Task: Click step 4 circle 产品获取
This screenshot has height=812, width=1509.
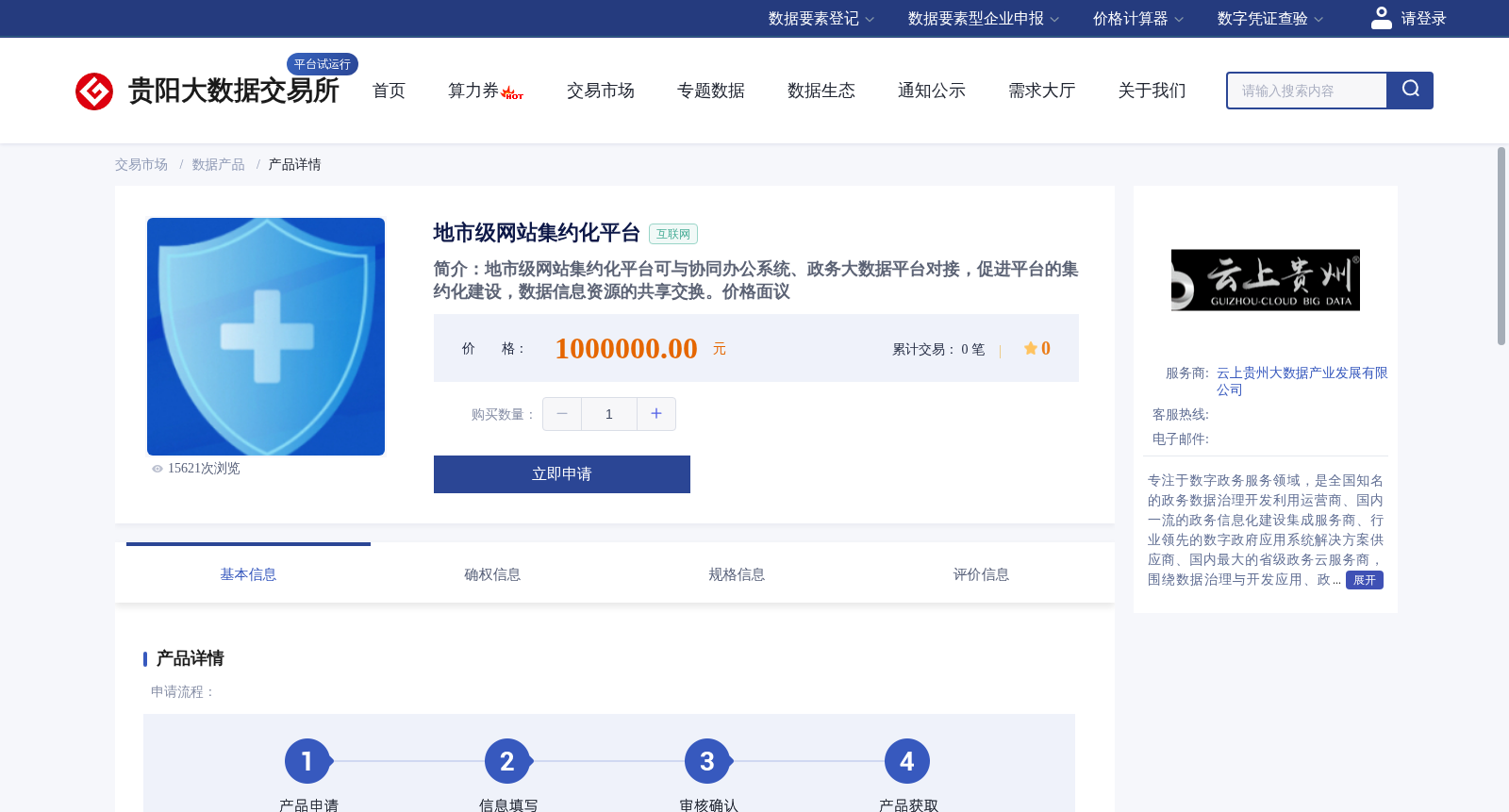Action: click(907, 761)
